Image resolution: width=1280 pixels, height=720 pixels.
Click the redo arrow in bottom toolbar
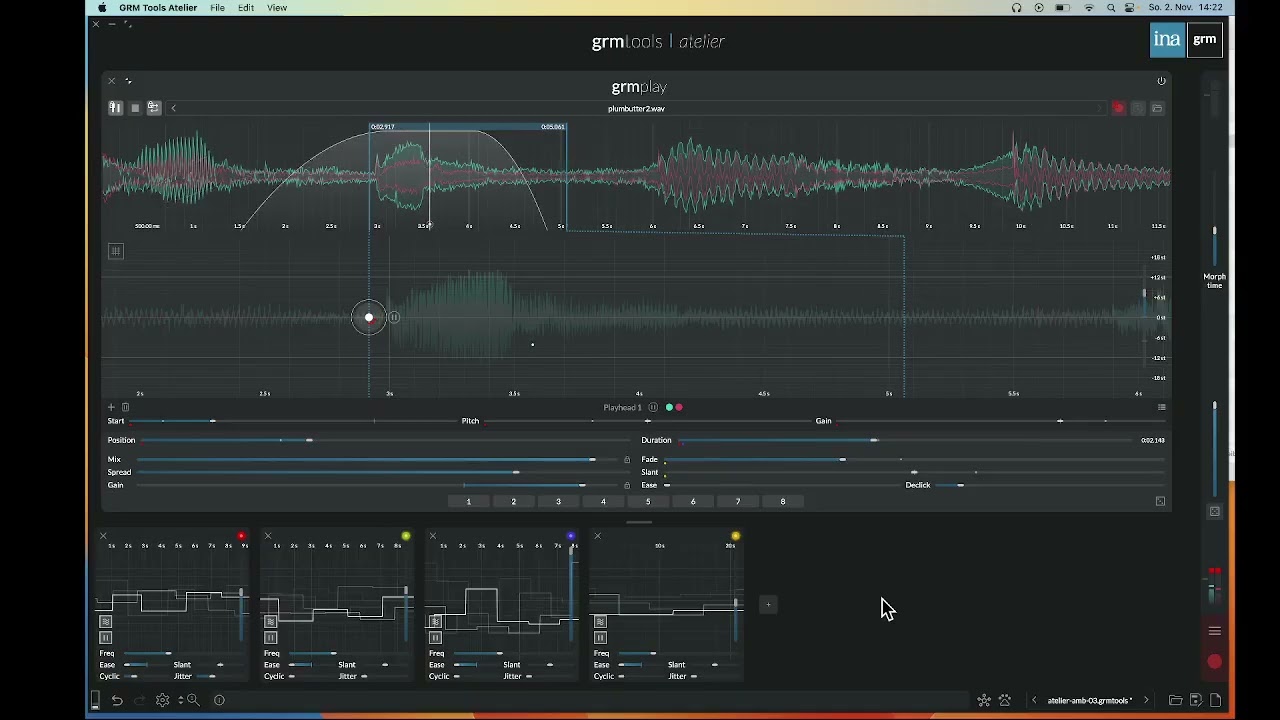click(x=140, y=700)
